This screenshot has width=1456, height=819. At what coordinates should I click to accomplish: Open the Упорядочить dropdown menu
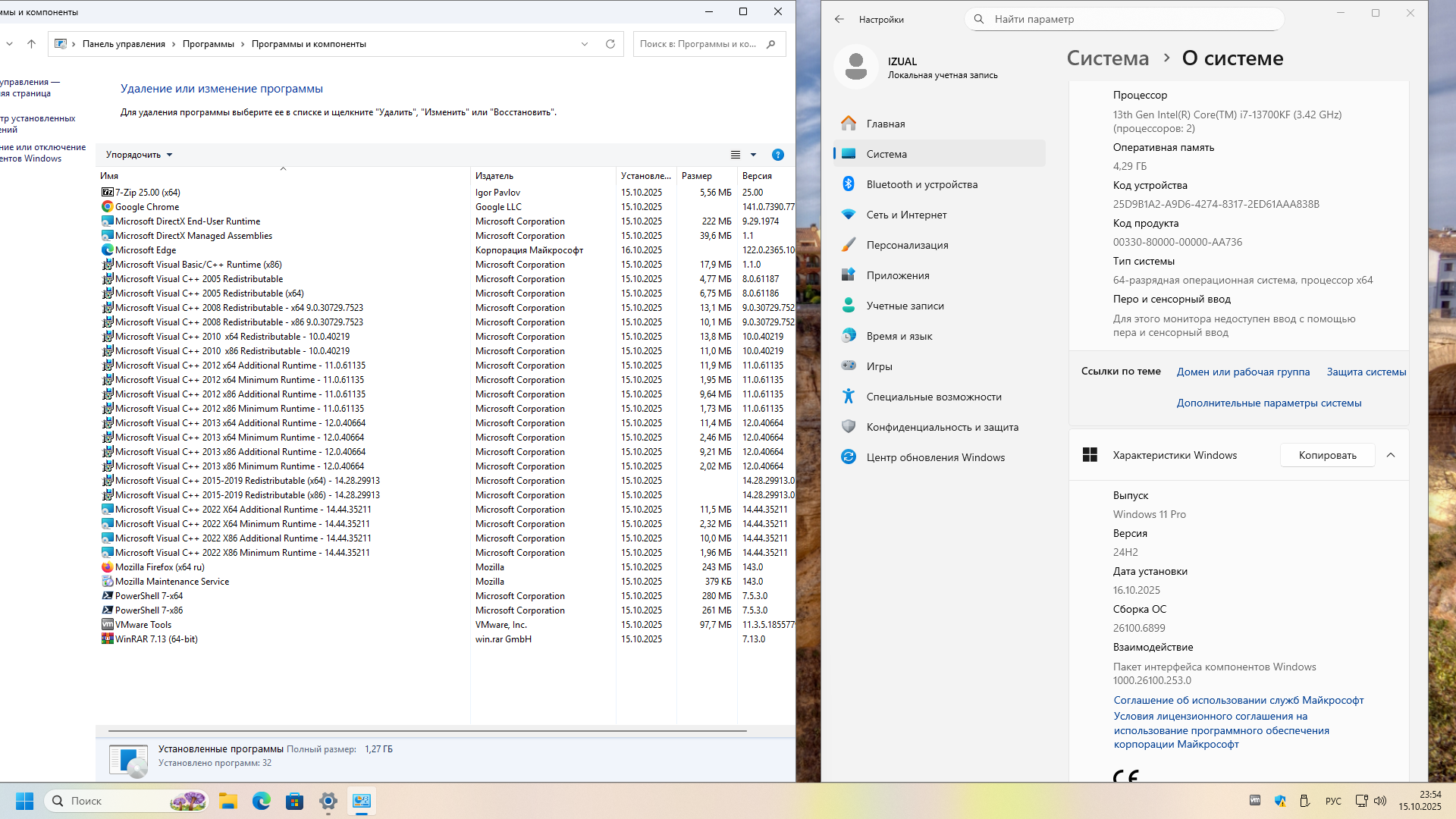(x=139, y=155)
